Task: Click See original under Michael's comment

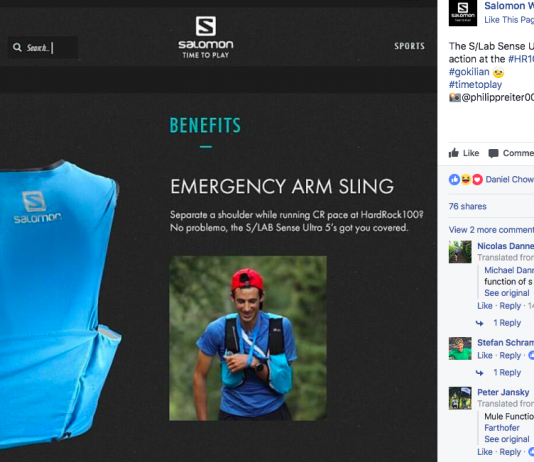Action: coord(507,293)
